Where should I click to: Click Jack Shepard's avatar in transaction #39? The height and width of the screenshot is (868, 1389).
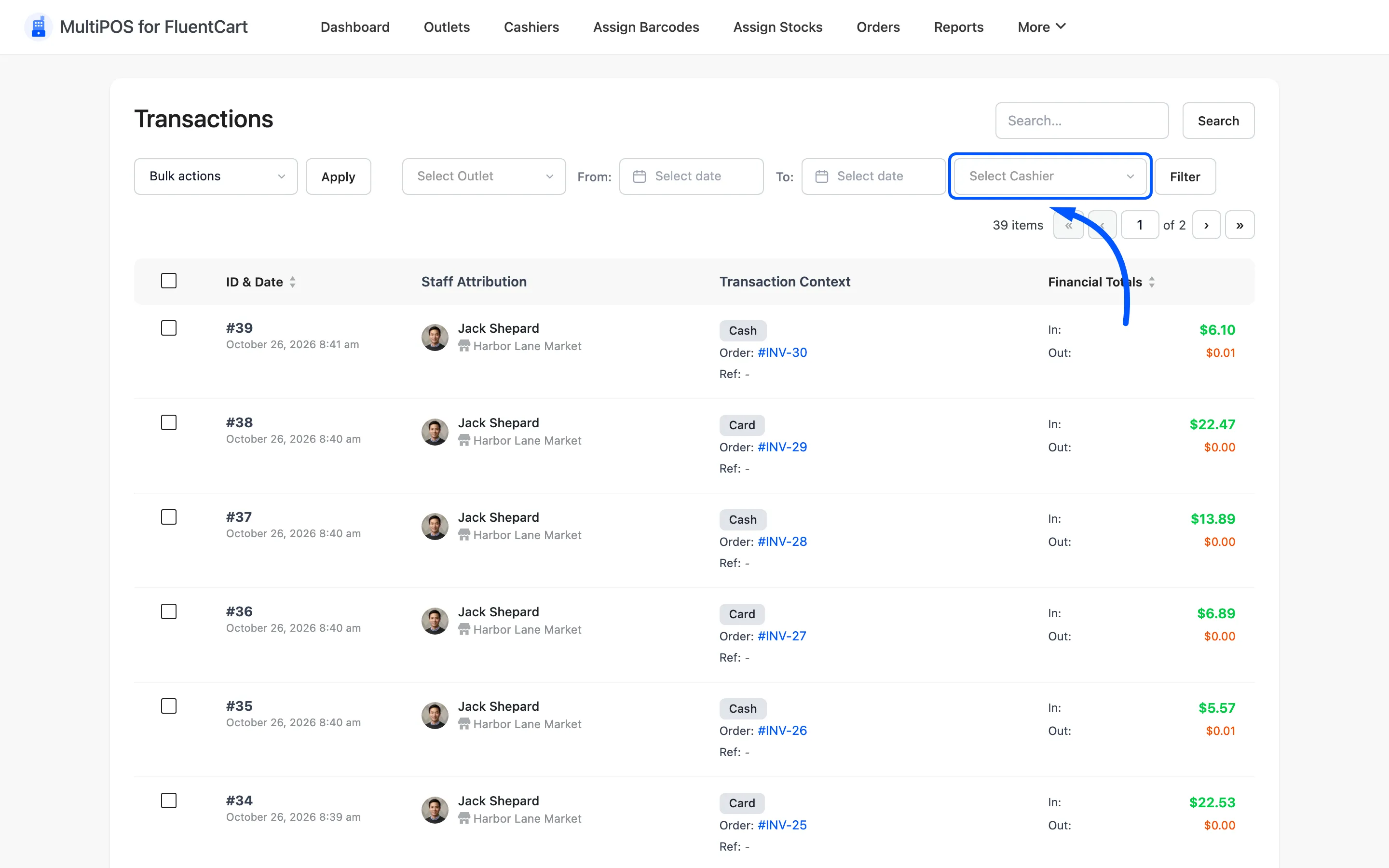[x=435, y=337]
